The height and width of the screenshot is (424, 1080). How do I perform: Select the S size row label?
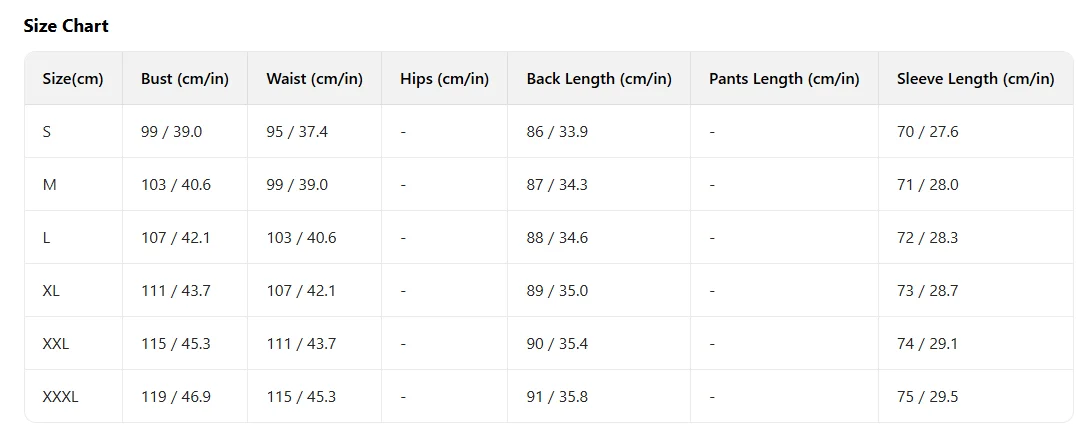47,132
